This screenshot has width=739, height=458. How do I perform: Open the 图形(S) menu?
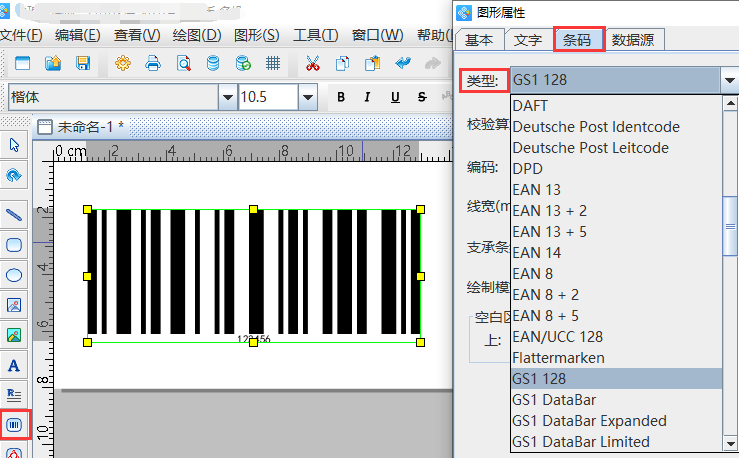click(x=256, y=35)
